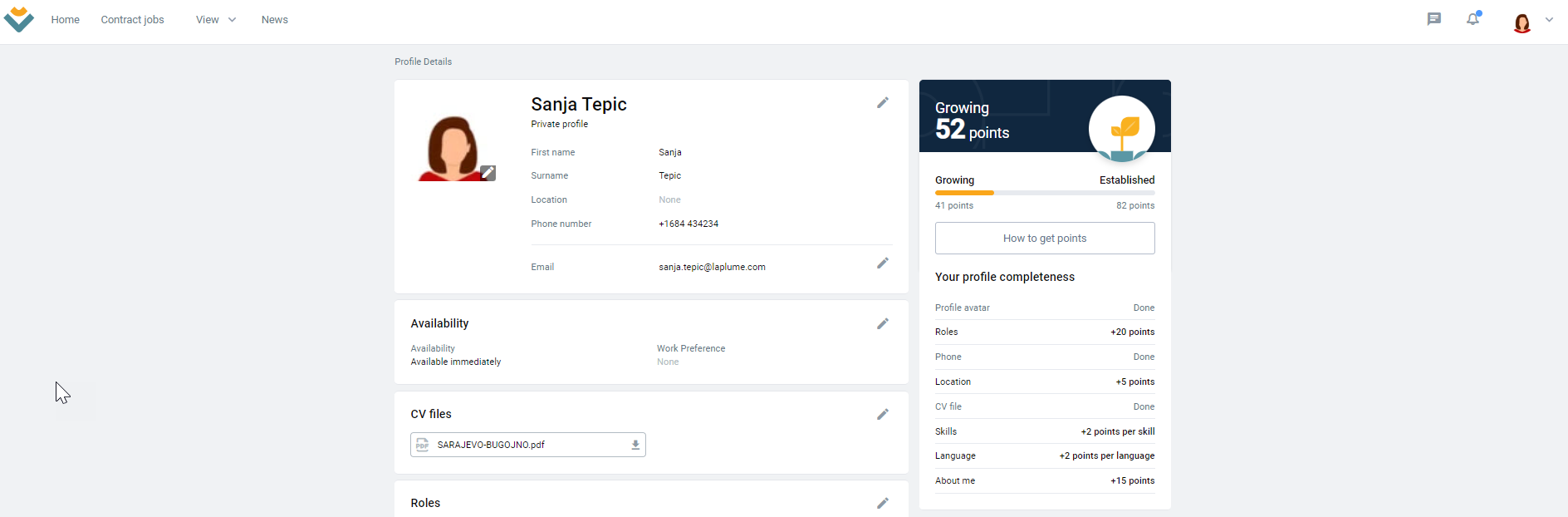Screen dimensions: 1568x517
Task: Click the 82 points label
Action: pyautogui.click(x=1135, y=206)
